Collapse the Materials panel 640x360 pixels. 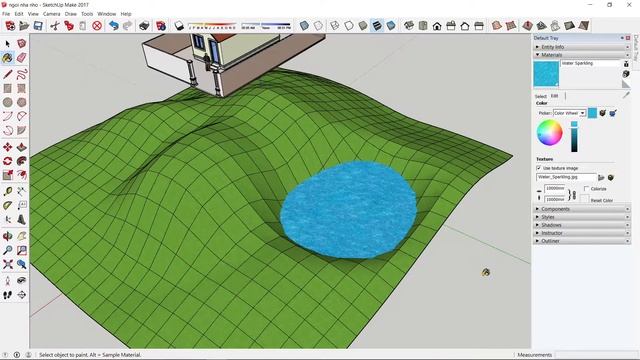[x=581, y=55]
